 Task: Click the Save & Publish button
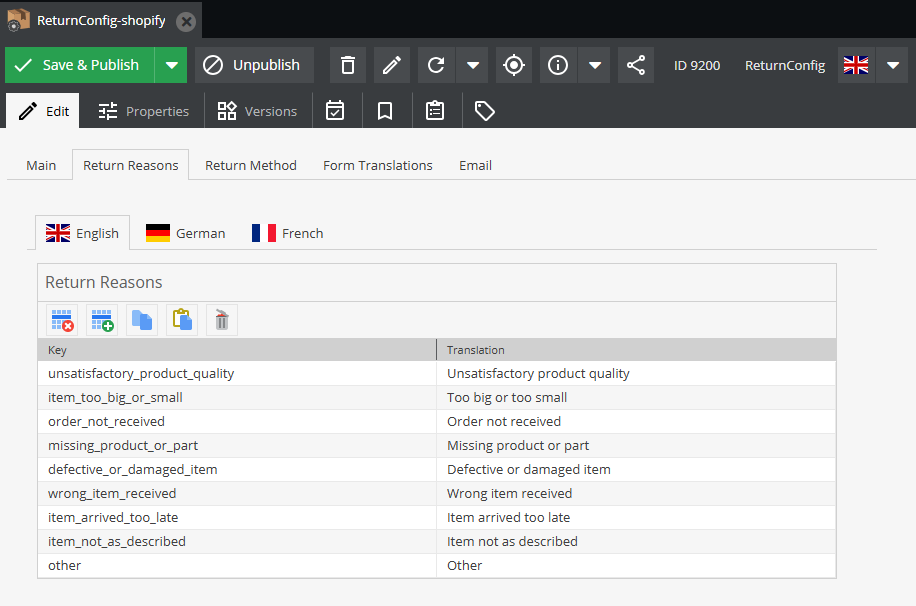click(x=79, y=65)
